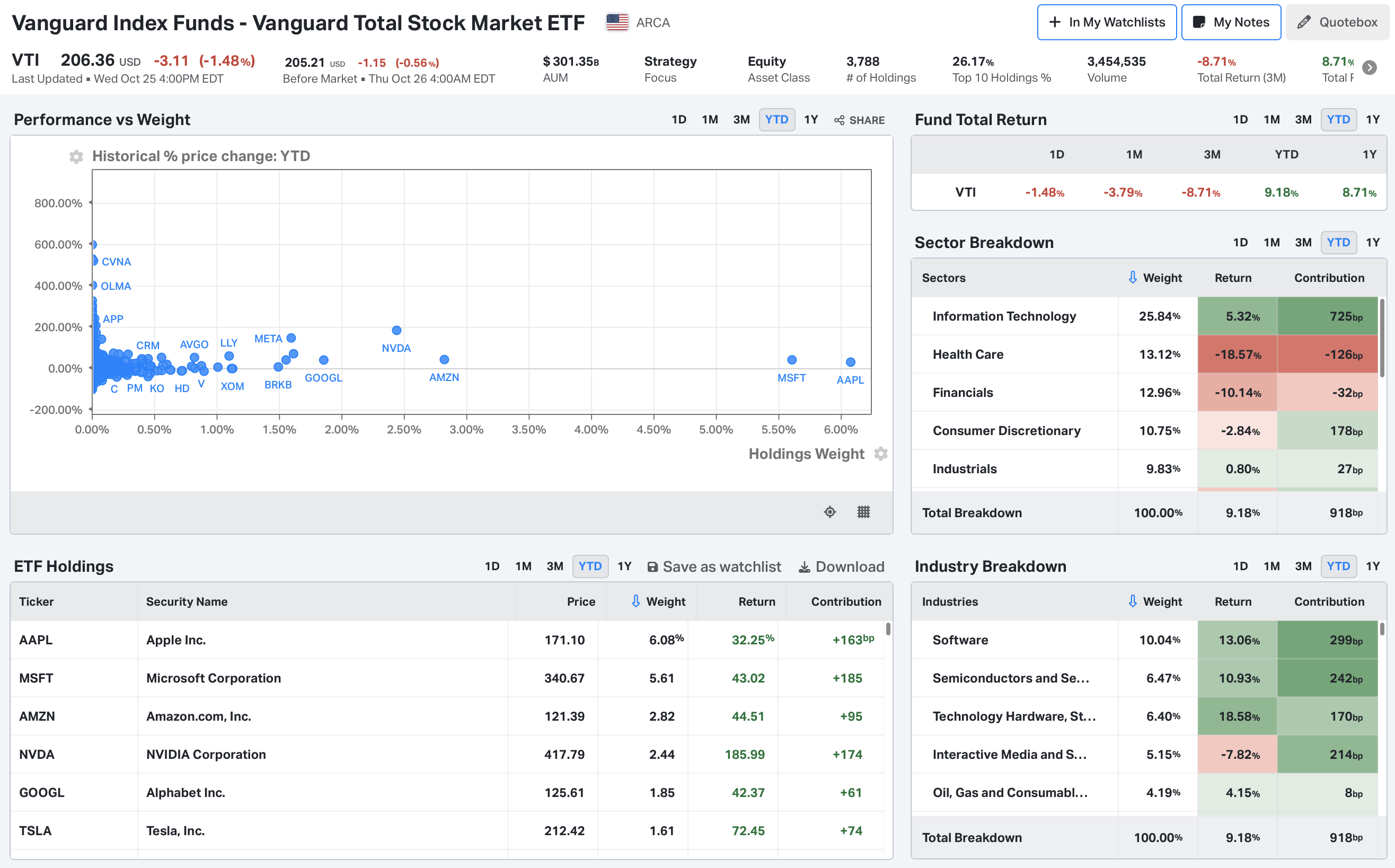Select 3M period in Fund Total Return
Image resolution: width=1395 pixels, height=868 pixels.
(x=1303, y=119)
